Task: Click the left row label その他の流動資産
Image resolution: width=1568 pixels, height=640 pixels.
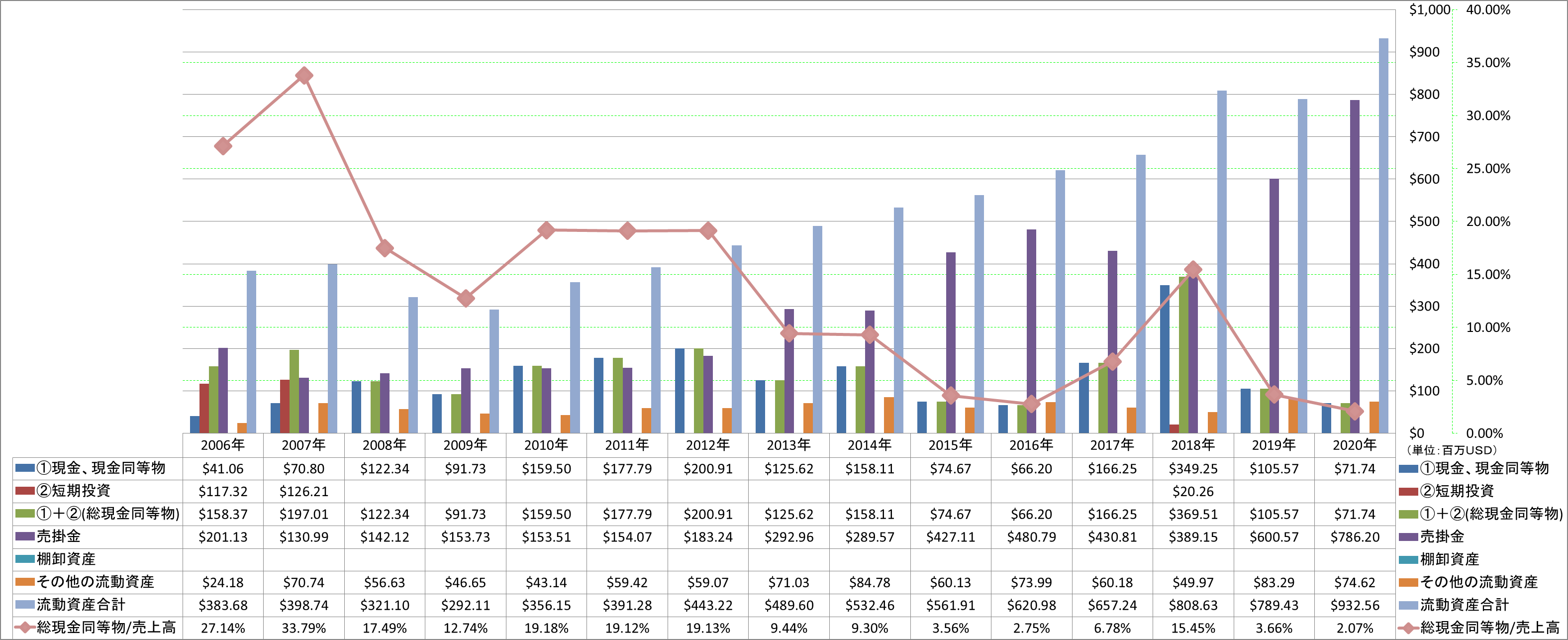Action: tap(96, 582)
